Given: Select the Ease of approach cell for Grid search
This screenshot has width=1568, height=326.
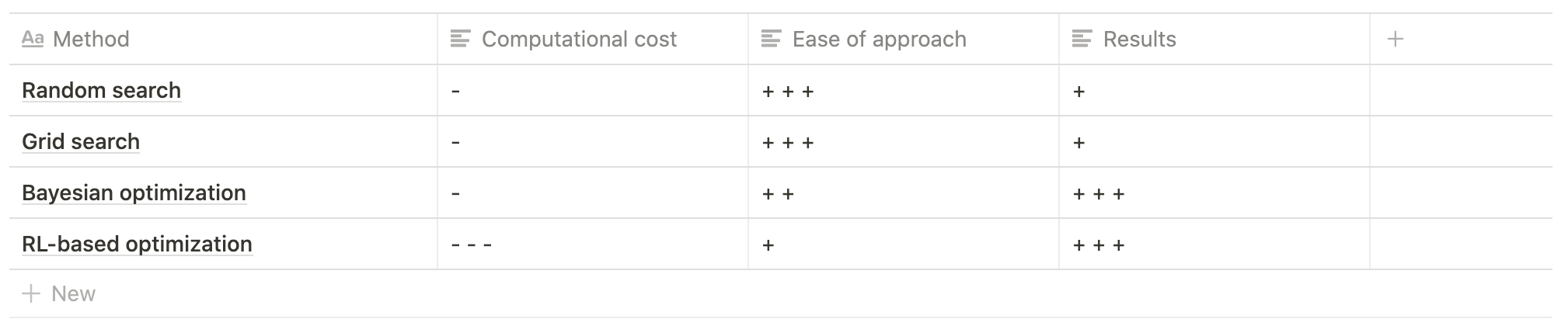Looking at the screenshot, I should point(904,142).
